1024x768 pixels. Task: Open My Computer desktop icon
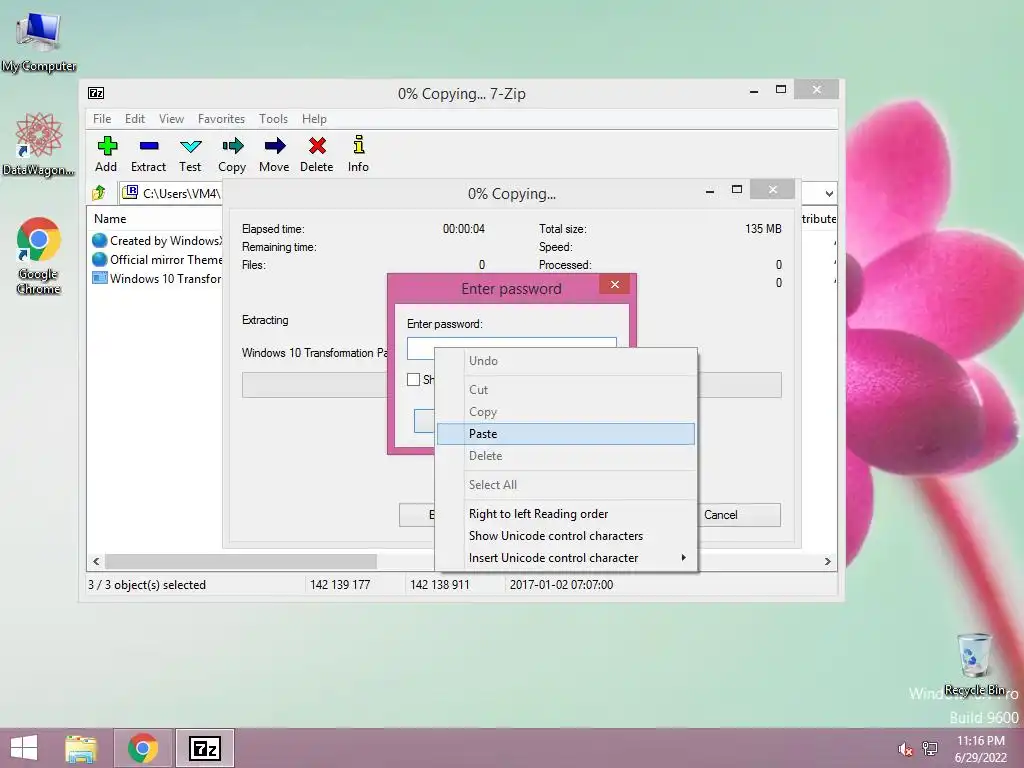tap(38, 42)
